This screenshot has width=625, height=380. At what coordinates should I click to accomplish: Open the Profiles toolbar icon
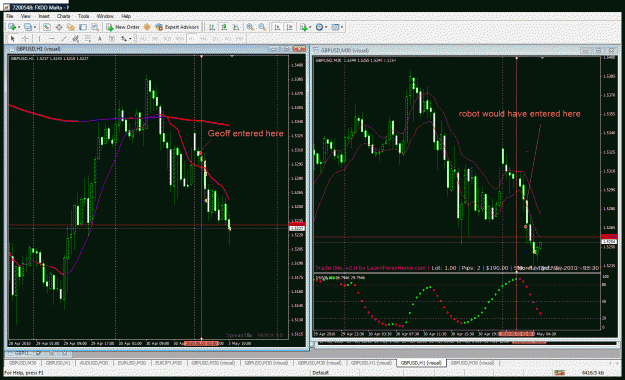[x=28, y=27]
